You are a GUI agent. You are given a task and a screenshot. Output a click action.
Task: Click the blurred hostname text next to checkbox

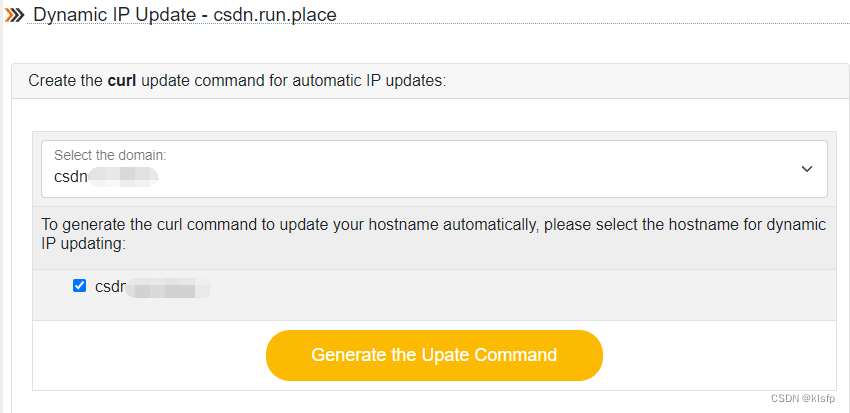coord(168,287)
